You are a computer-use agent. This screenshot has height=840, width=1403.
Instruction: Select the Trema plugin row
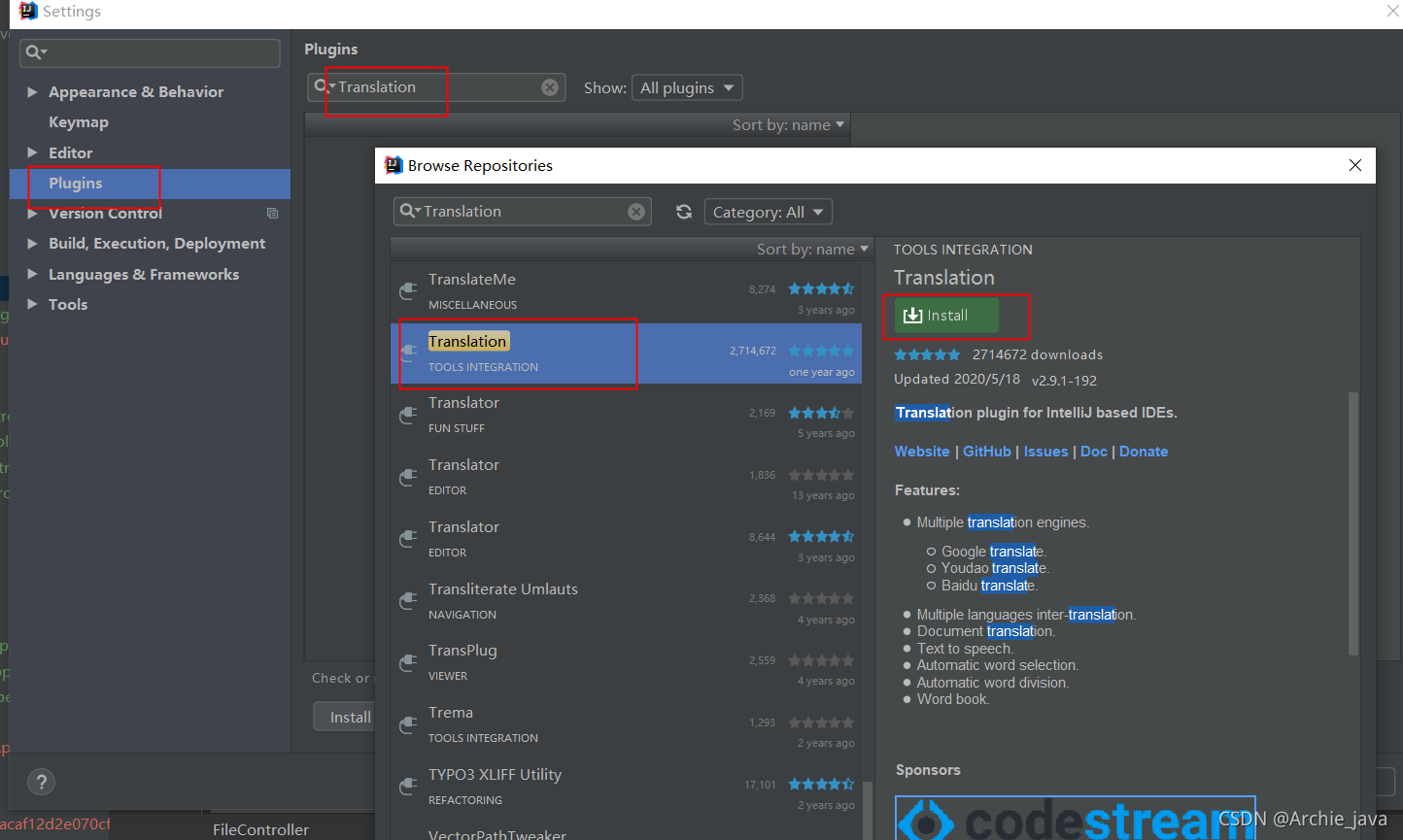click(x=626, y=725)
